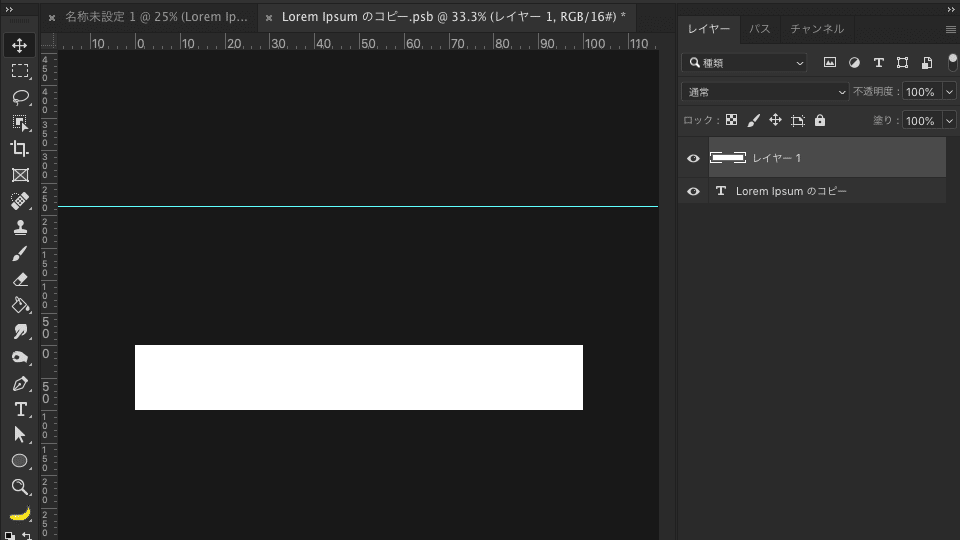This screenshot has height=540, width=960.
Task: Select the Lasso tool
Action: (x=20, y=97)
